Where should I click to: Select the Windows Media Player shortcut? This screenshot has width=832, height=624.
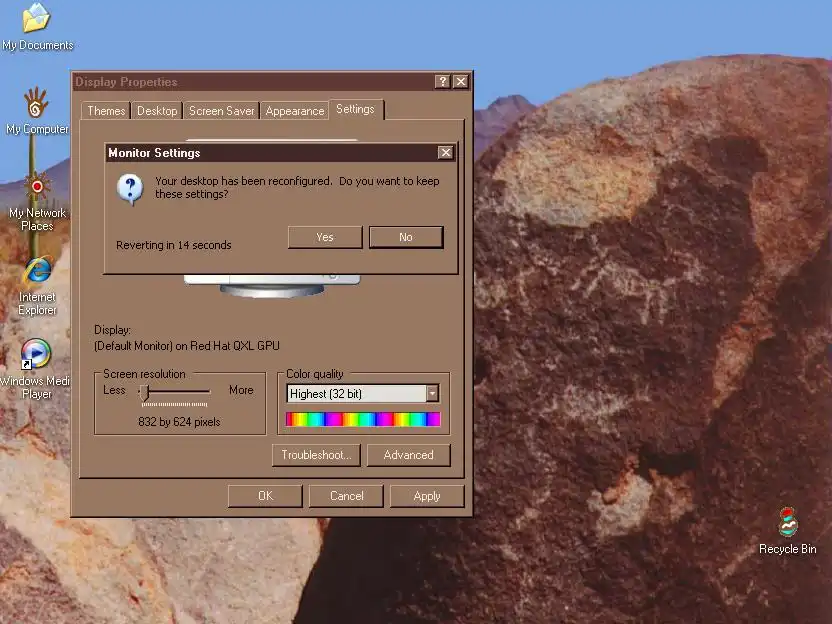click(35, 369)
